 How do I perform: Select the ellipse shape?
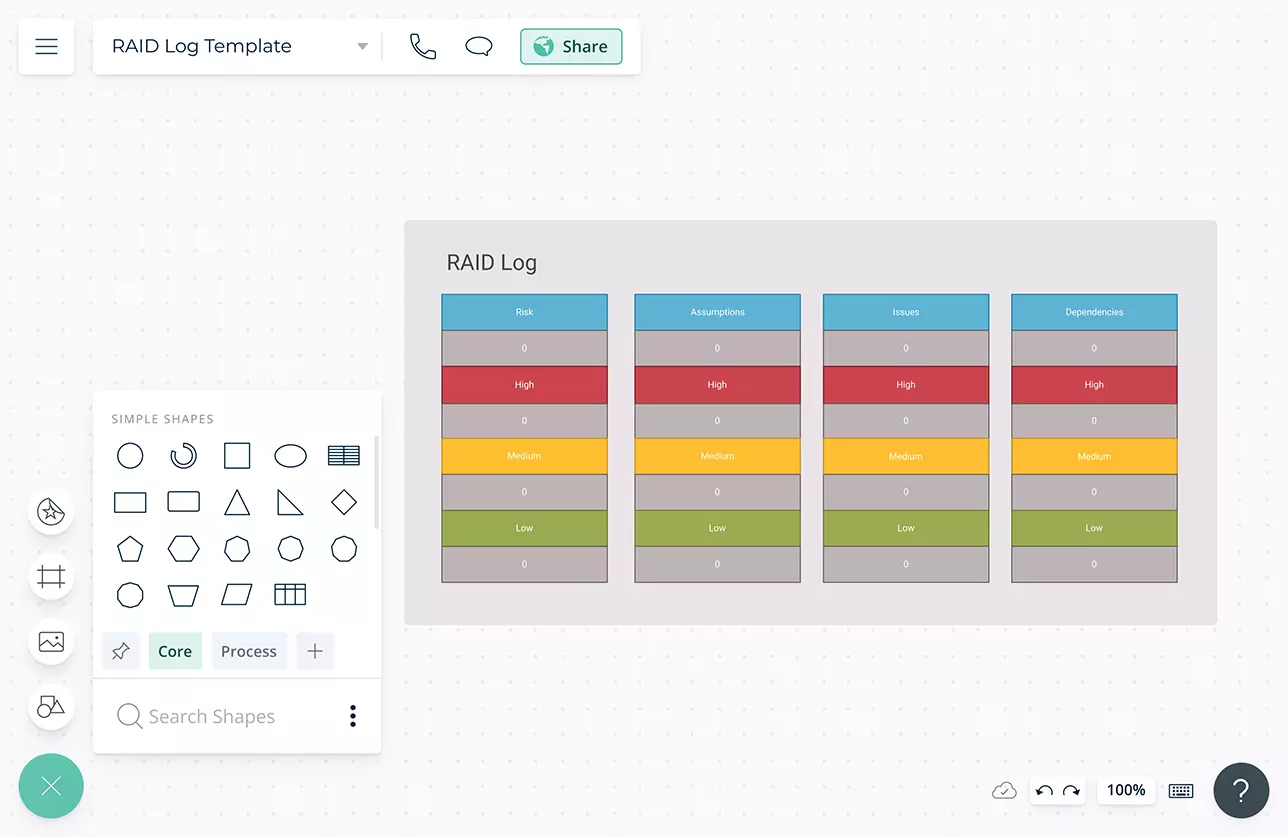(291, 456)
